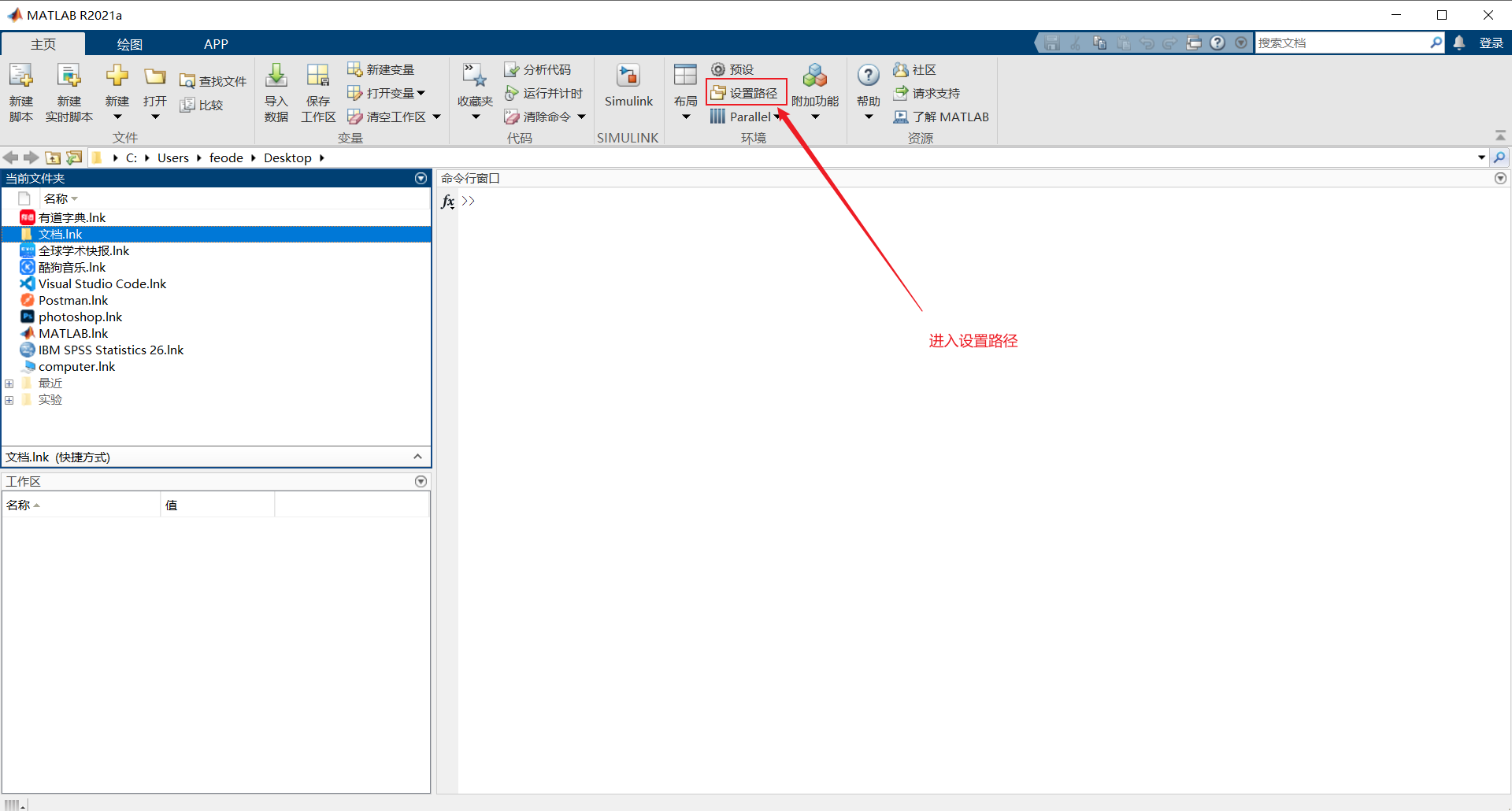Expand the 最近 folder tree node
1512x811 pixels.
[x=9, y=383]
